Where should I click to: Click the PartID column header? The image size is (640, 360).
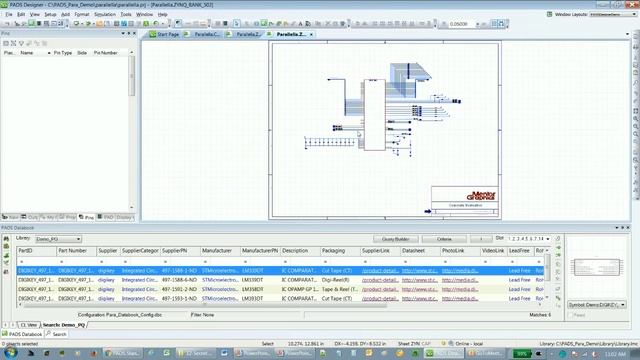coord(36,251)
